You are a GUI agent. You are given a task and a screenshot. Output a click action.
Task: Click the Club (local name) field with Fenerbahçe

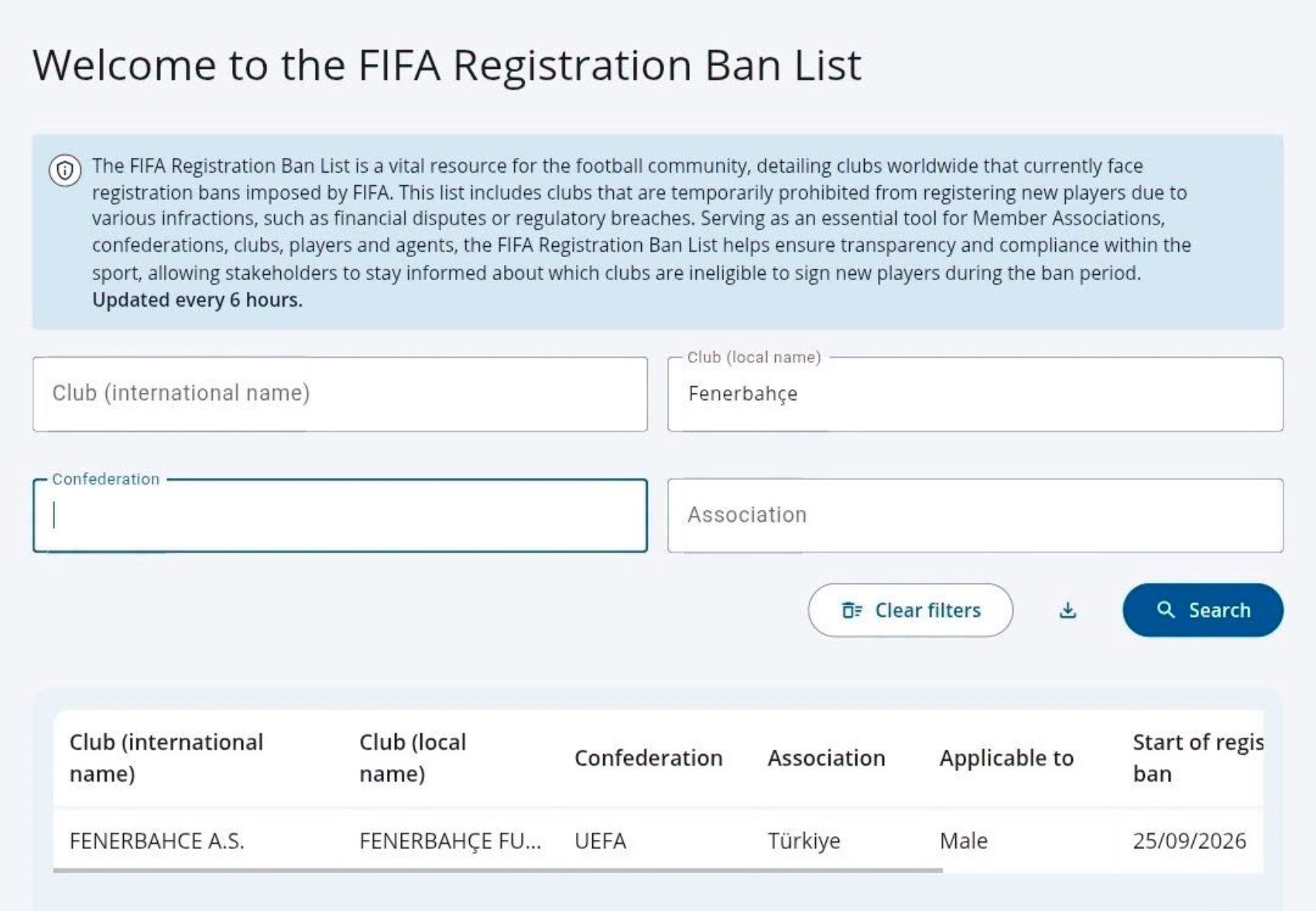(975, 394)
